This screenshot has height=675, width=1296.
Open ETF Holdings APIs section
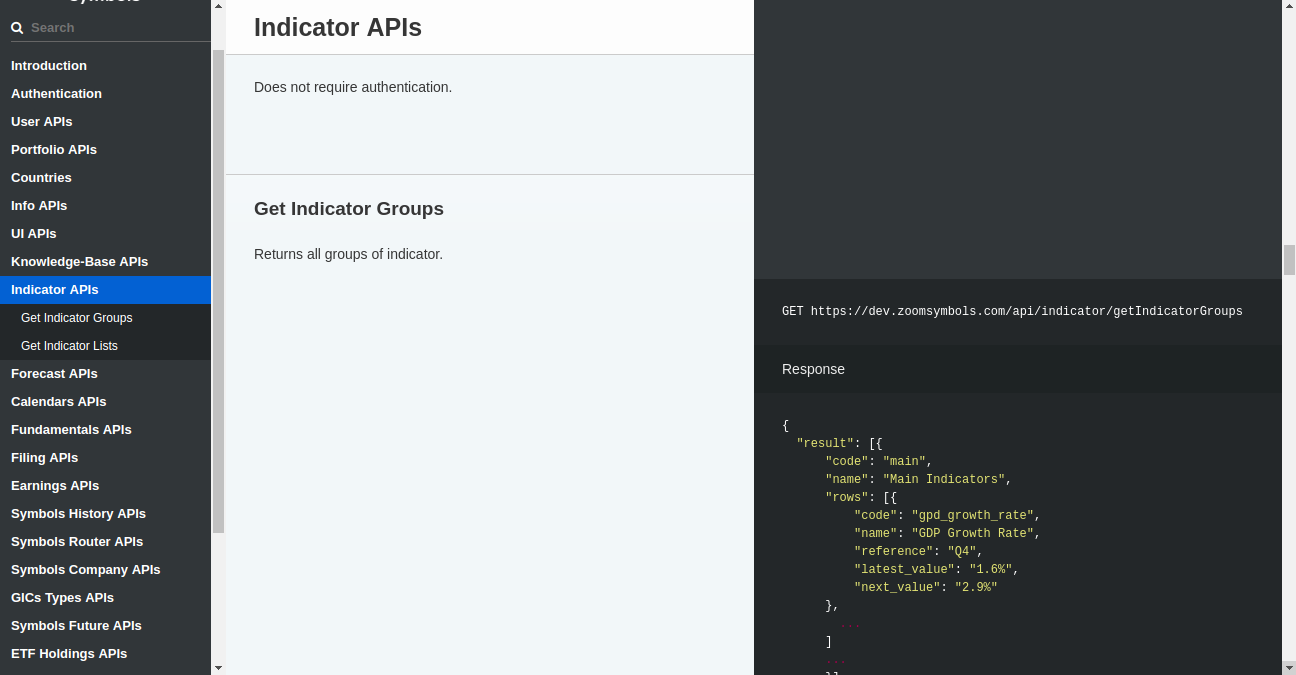(69, 654)
